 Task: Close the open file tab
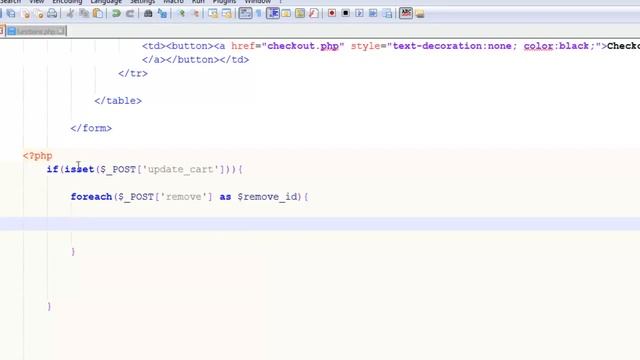click(61, 31)
